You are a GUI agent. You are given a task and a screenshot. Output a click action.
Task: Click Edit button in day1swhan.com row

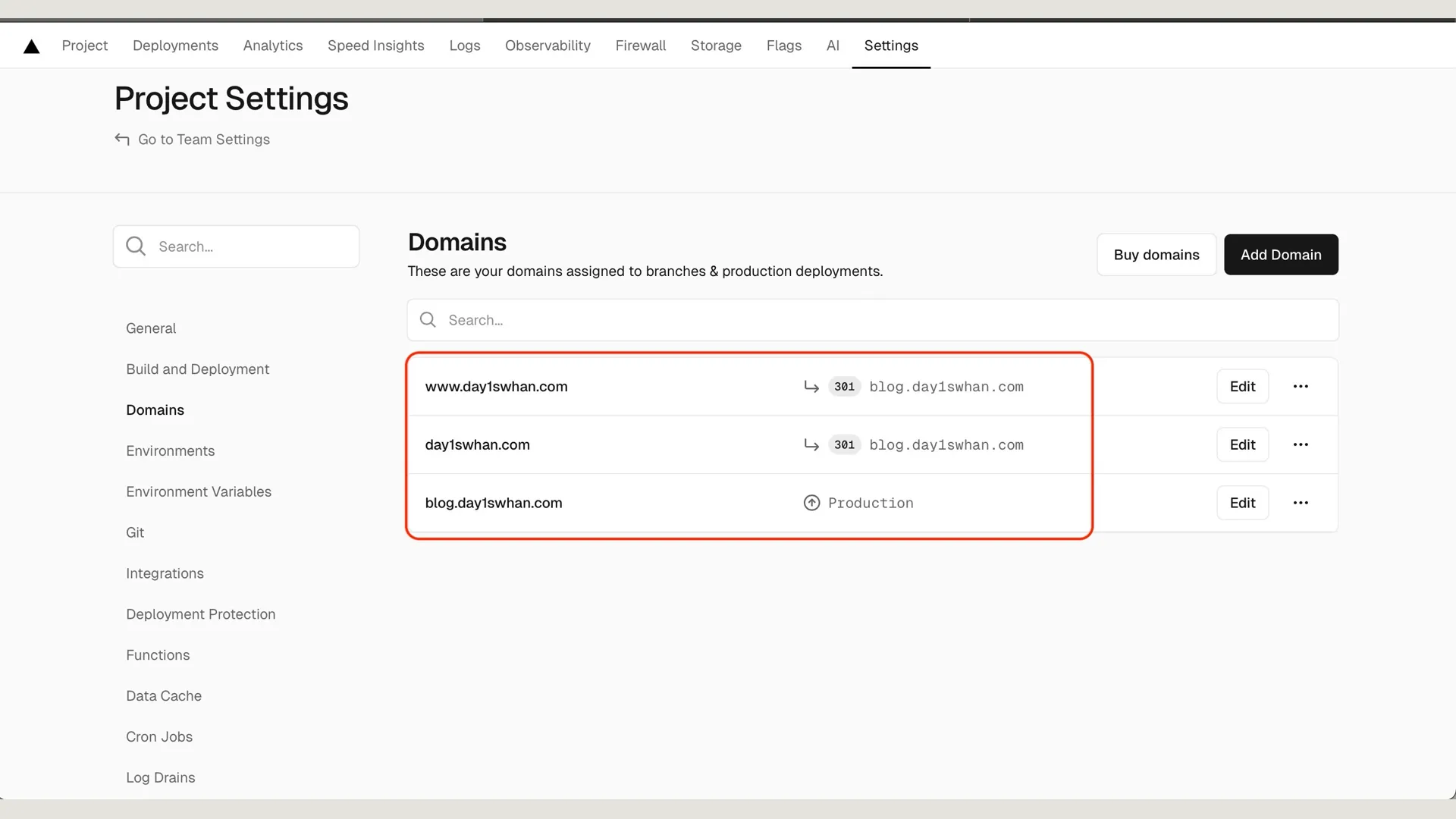(x=1242, y=445)
